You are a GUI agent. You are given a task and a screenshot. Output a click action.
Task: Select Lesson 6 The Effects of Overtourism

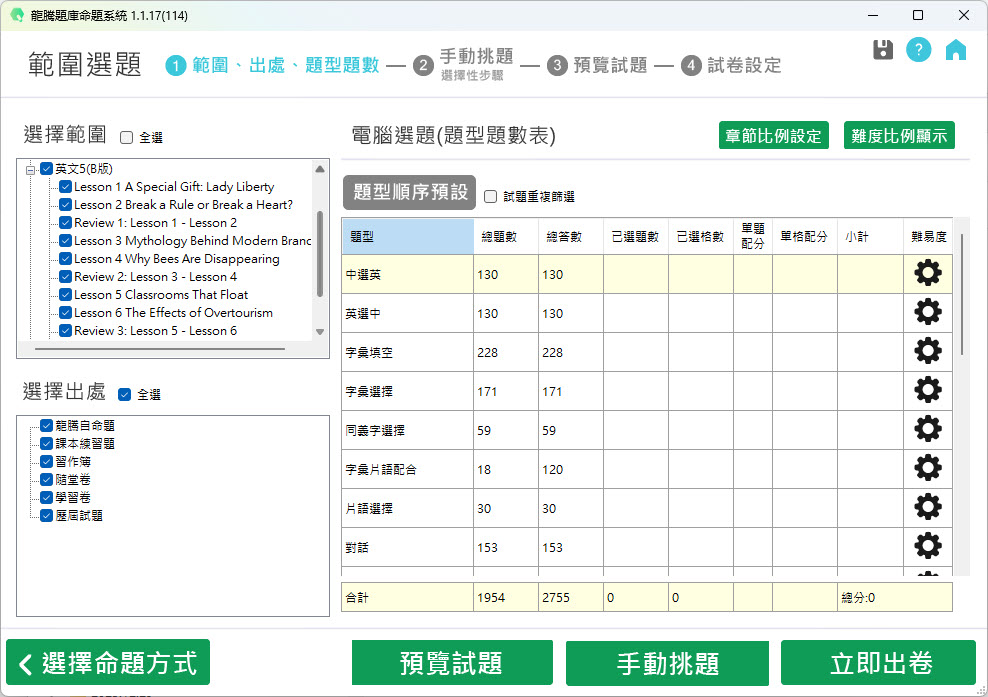click(173, 313)
